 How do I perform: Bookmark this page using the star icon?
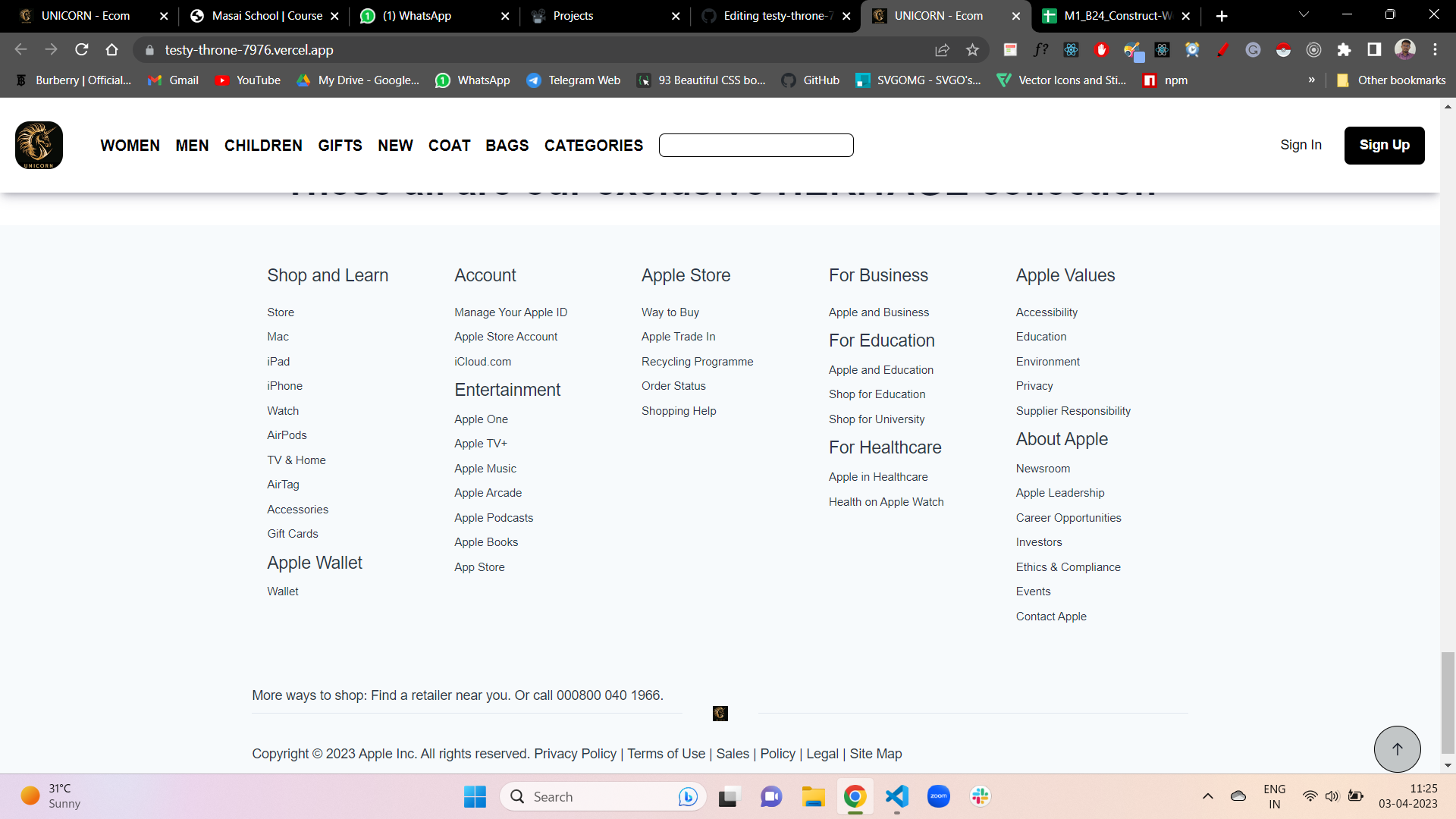coord(973,50)
